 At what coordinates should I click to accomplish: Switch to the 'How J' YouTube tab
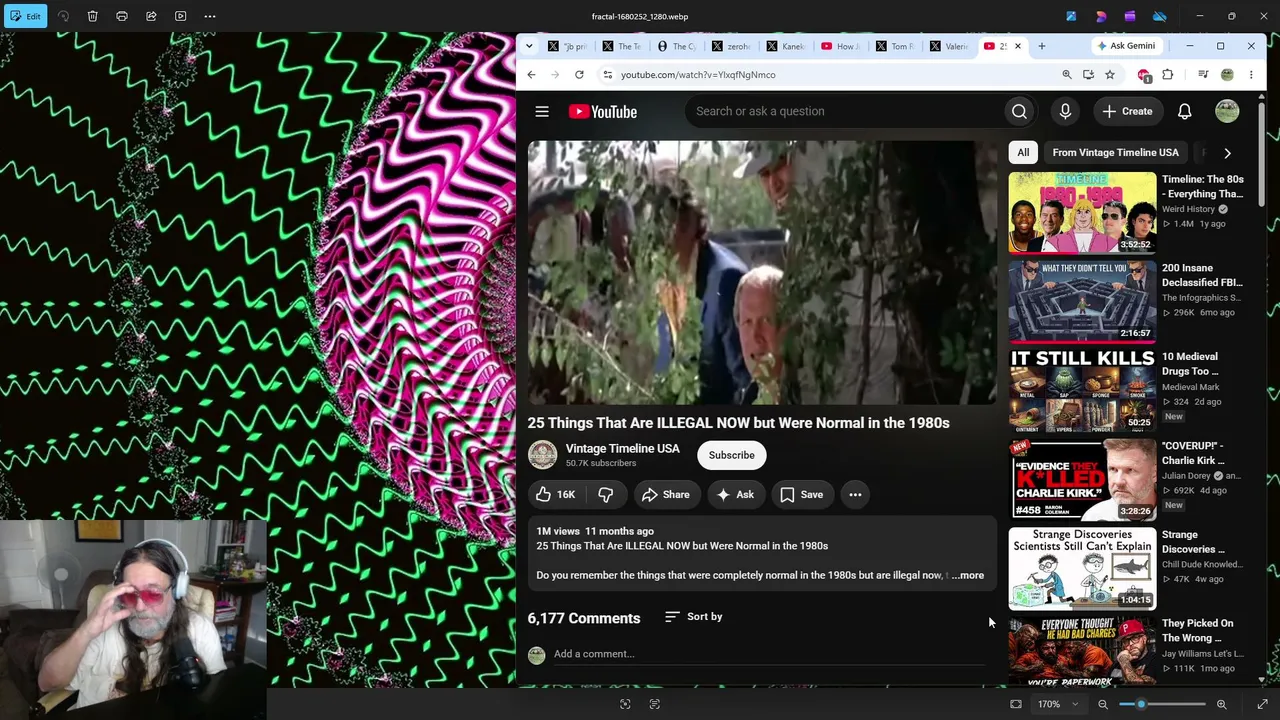pyautogui.click(x=839, y=46)
